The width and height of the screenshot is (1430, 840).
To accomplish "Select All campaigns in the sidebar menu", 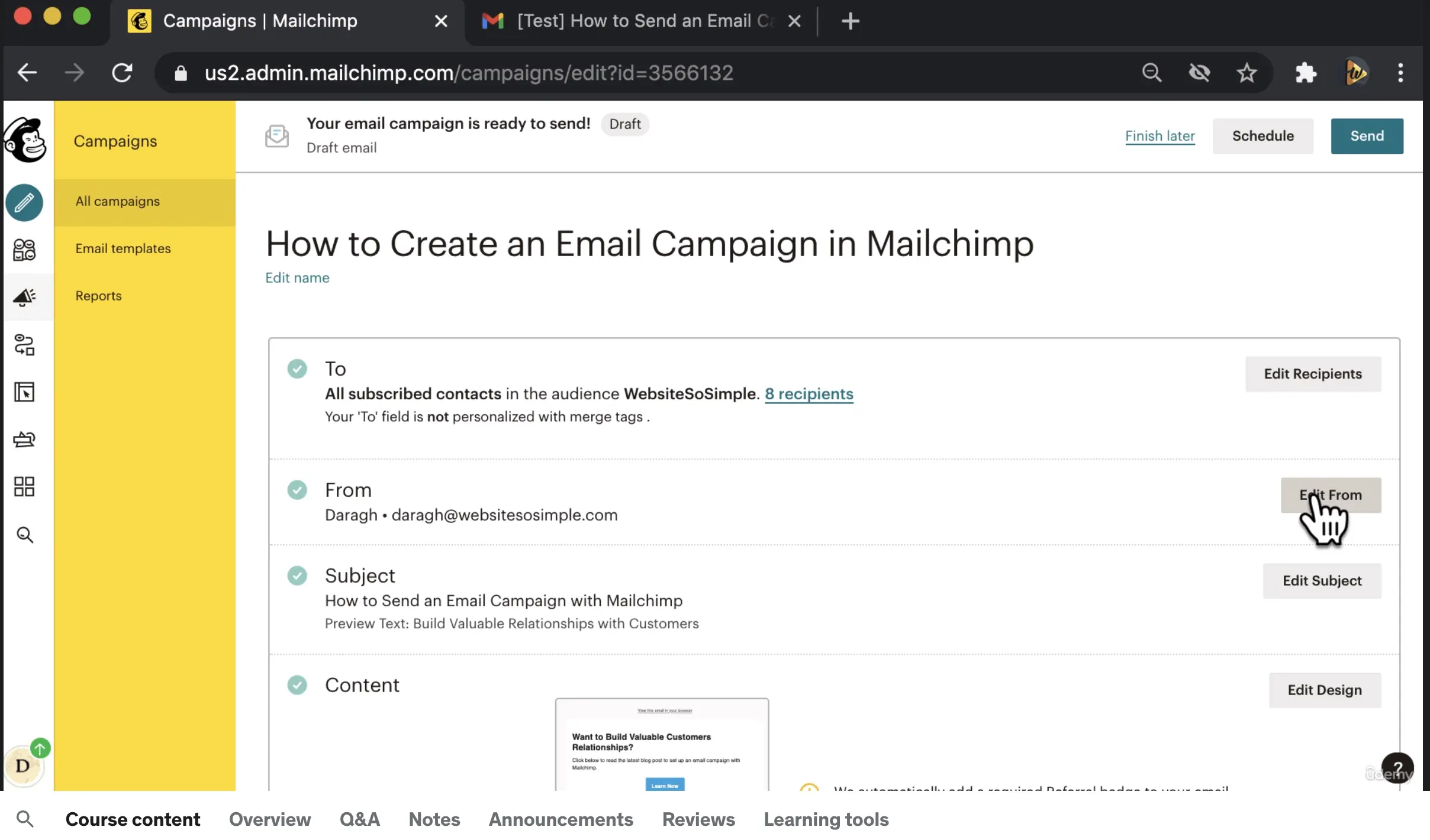I will (117, 201).
